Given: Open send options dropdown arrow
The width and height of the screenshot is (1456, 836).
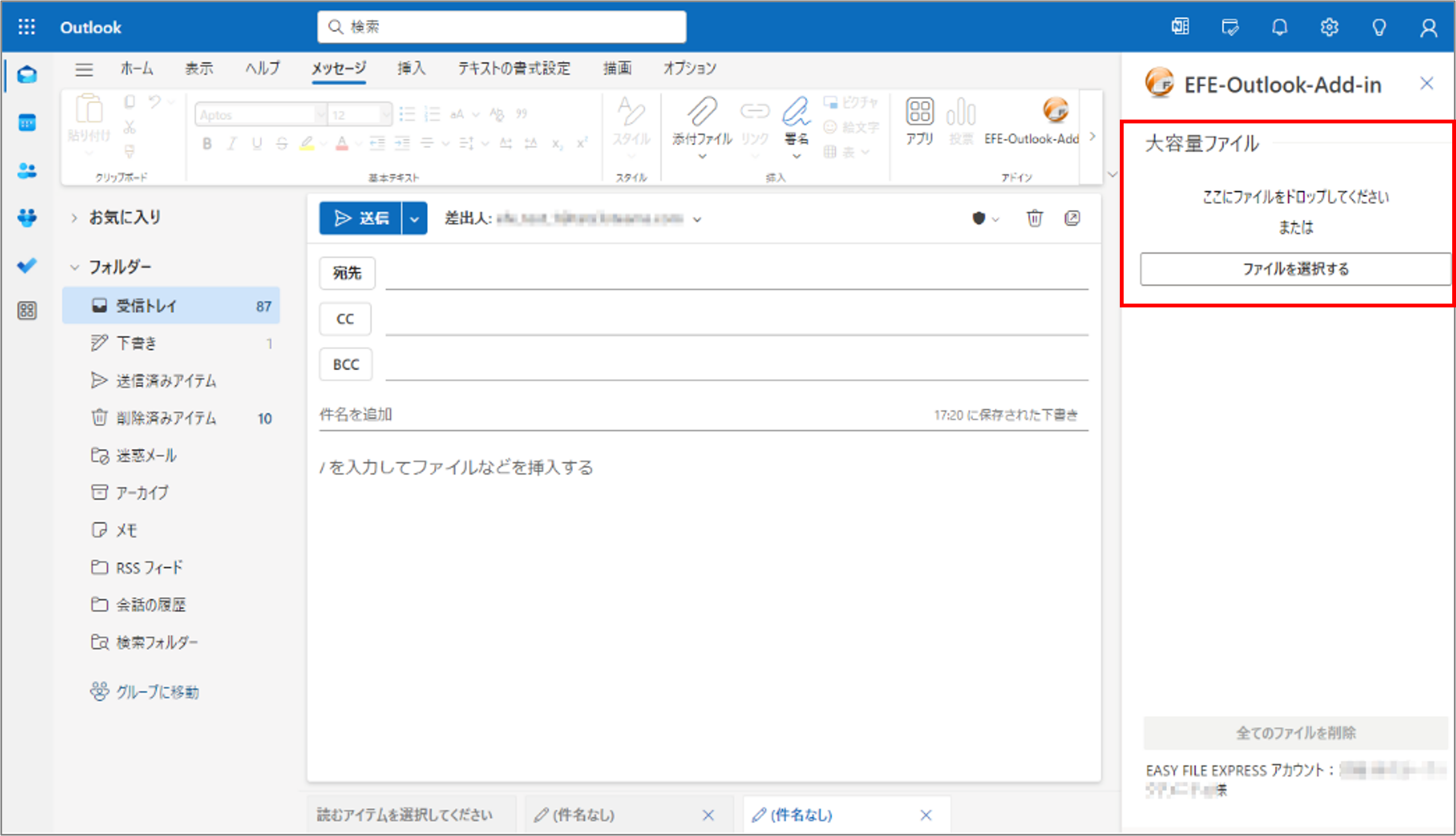Looking at the screenshot, I should (x=414, y=218).
